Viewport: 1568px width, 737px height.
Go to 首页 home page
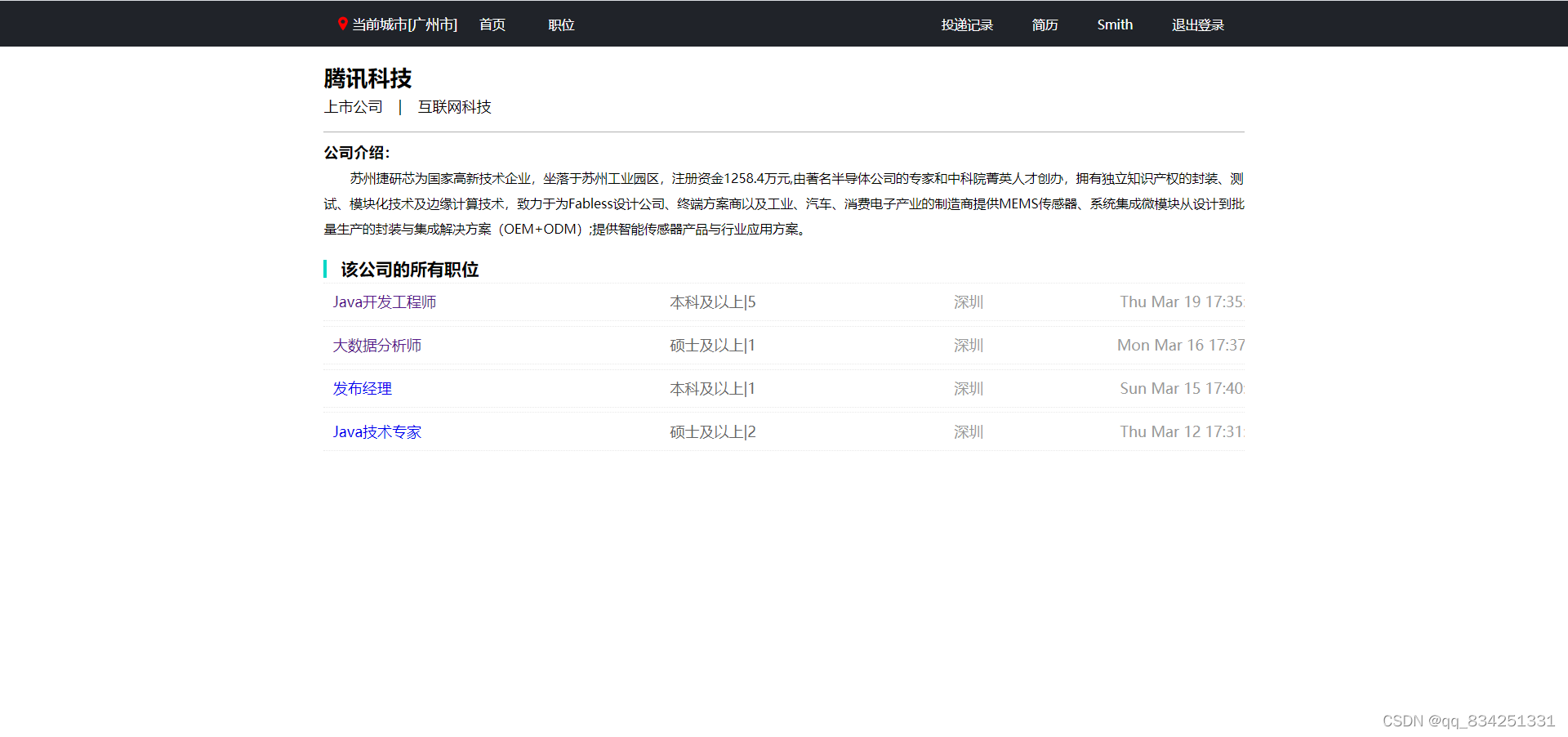click(x=492, y=25)
